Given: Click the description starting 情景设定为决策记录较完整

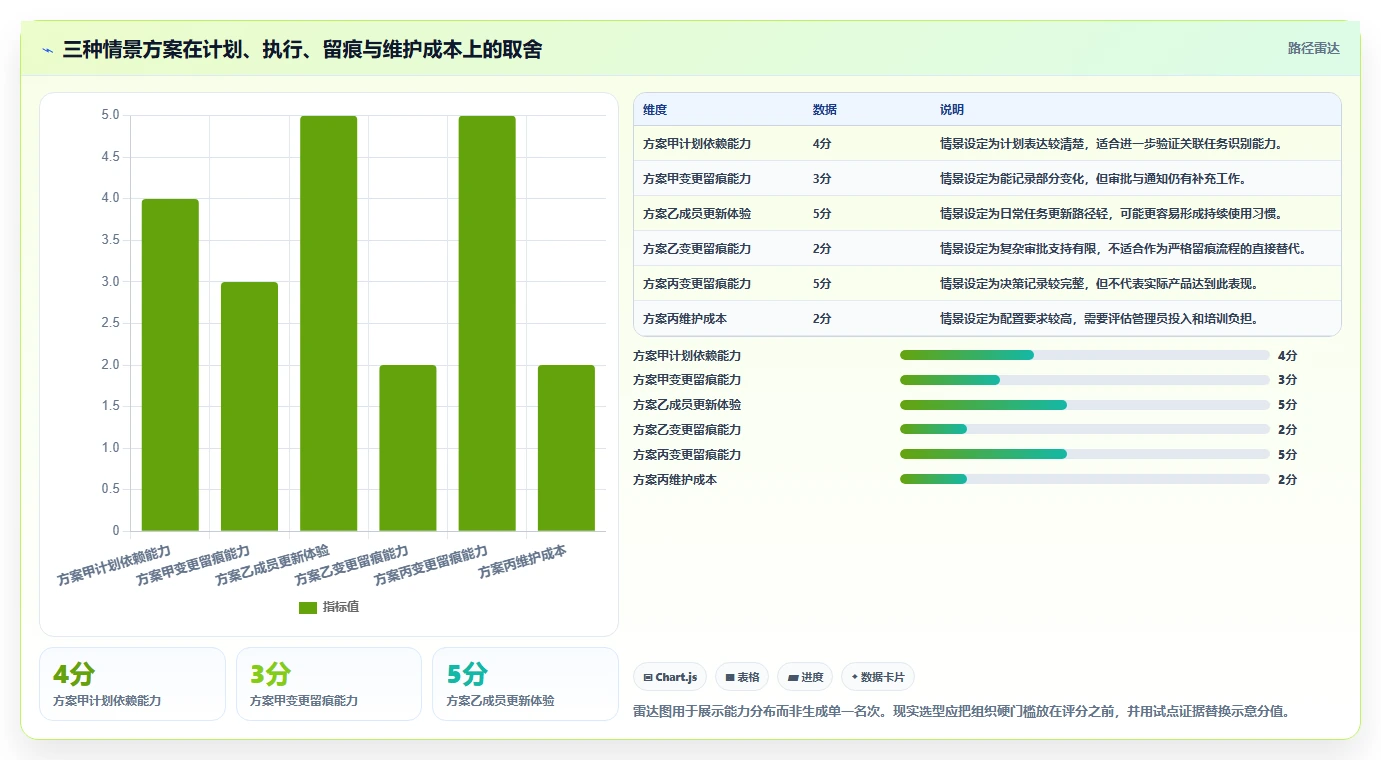Looking at the screenshot, I should 1099,284.
